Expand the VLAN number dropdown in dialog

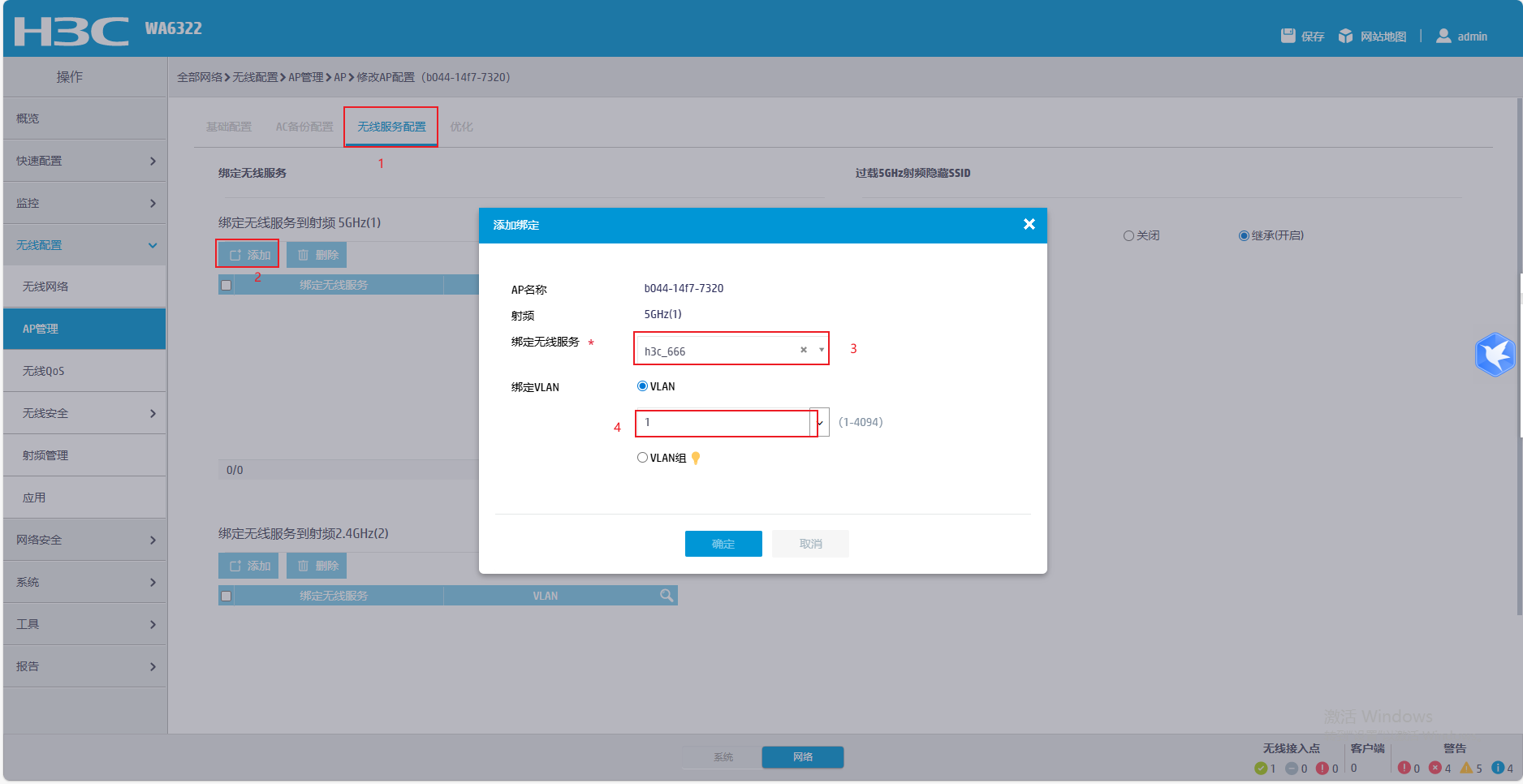point(820,423)
